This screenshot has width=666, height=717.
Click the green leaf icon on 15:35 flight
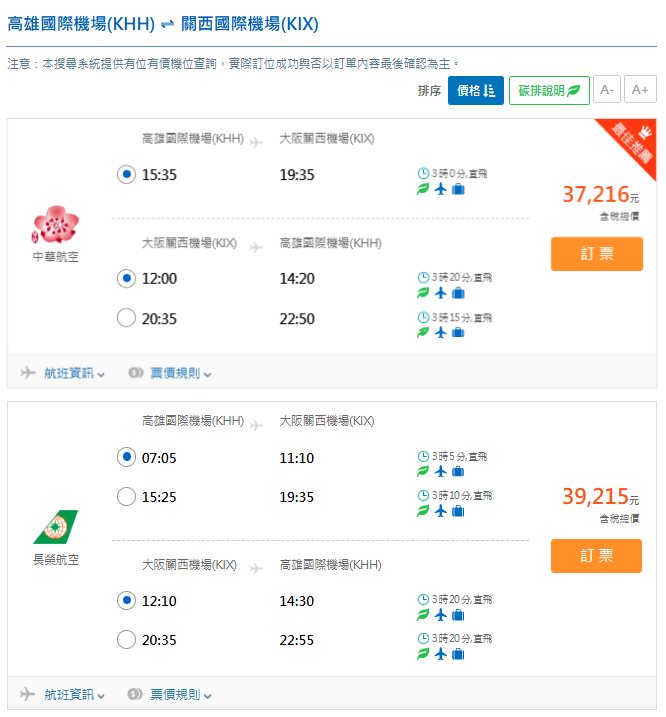click(423, 190)
